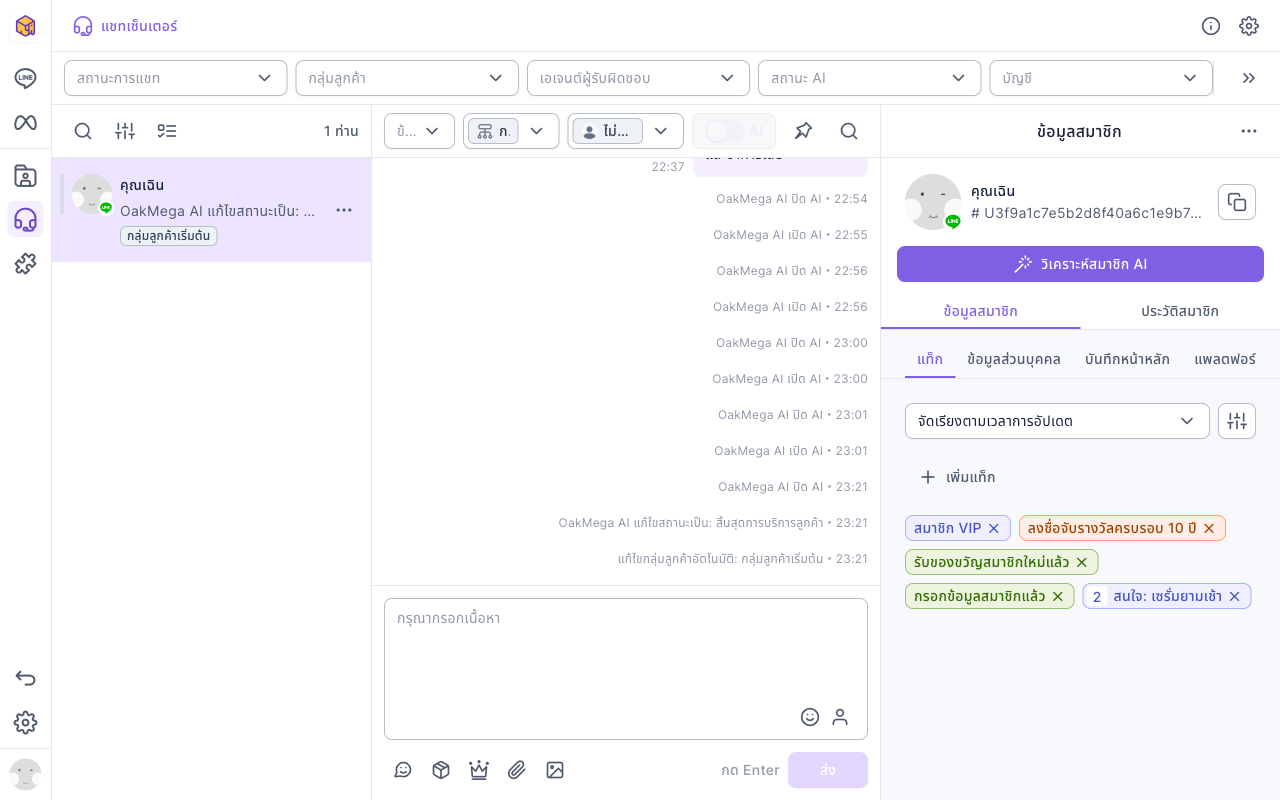Copy the member ID
The height and width of the screenshot is (800, 1280).
point(1237,202)
